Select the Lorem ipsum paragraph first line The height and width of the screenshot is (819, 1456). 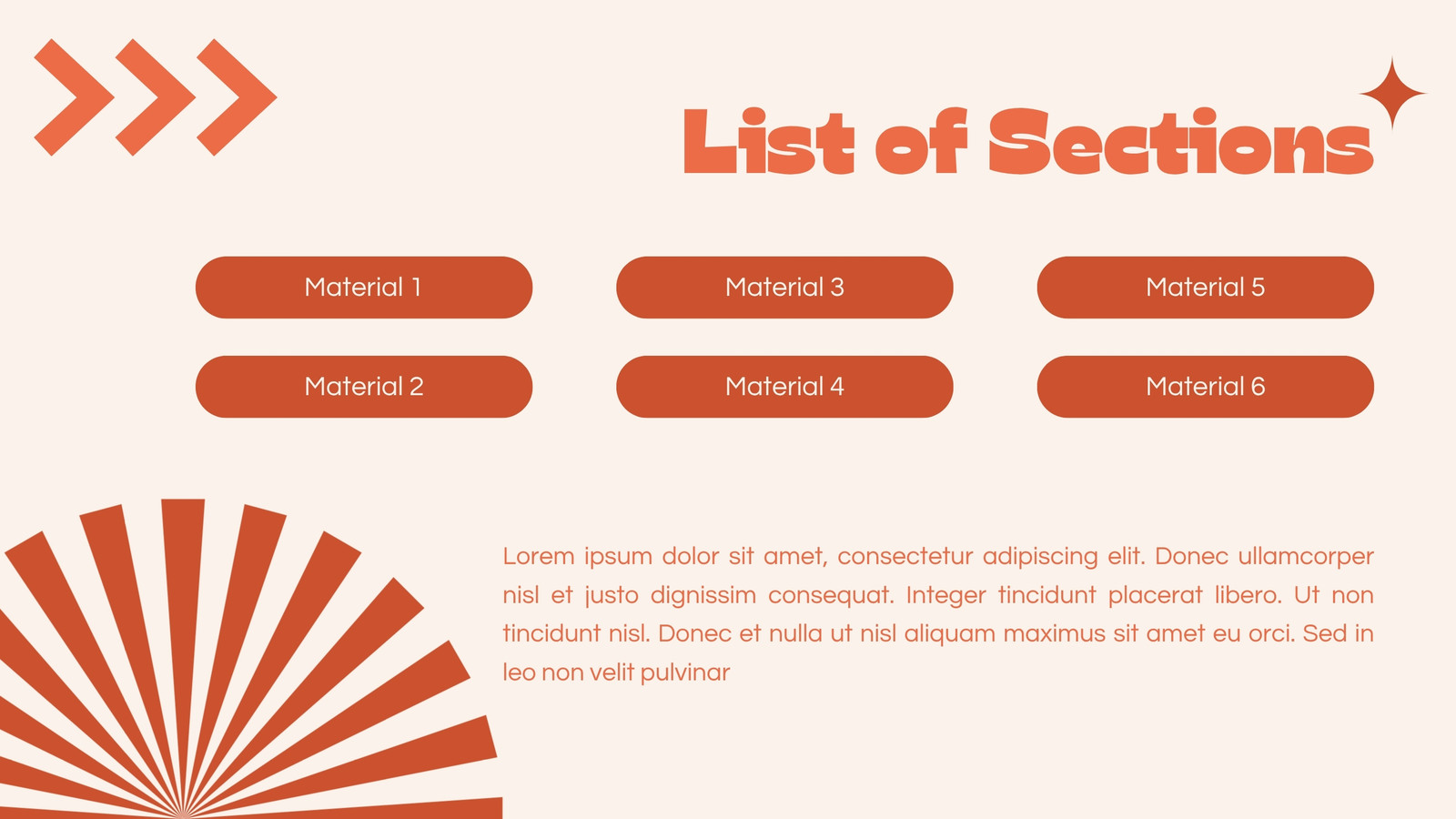pyautogui.click(x=938, y=556)
